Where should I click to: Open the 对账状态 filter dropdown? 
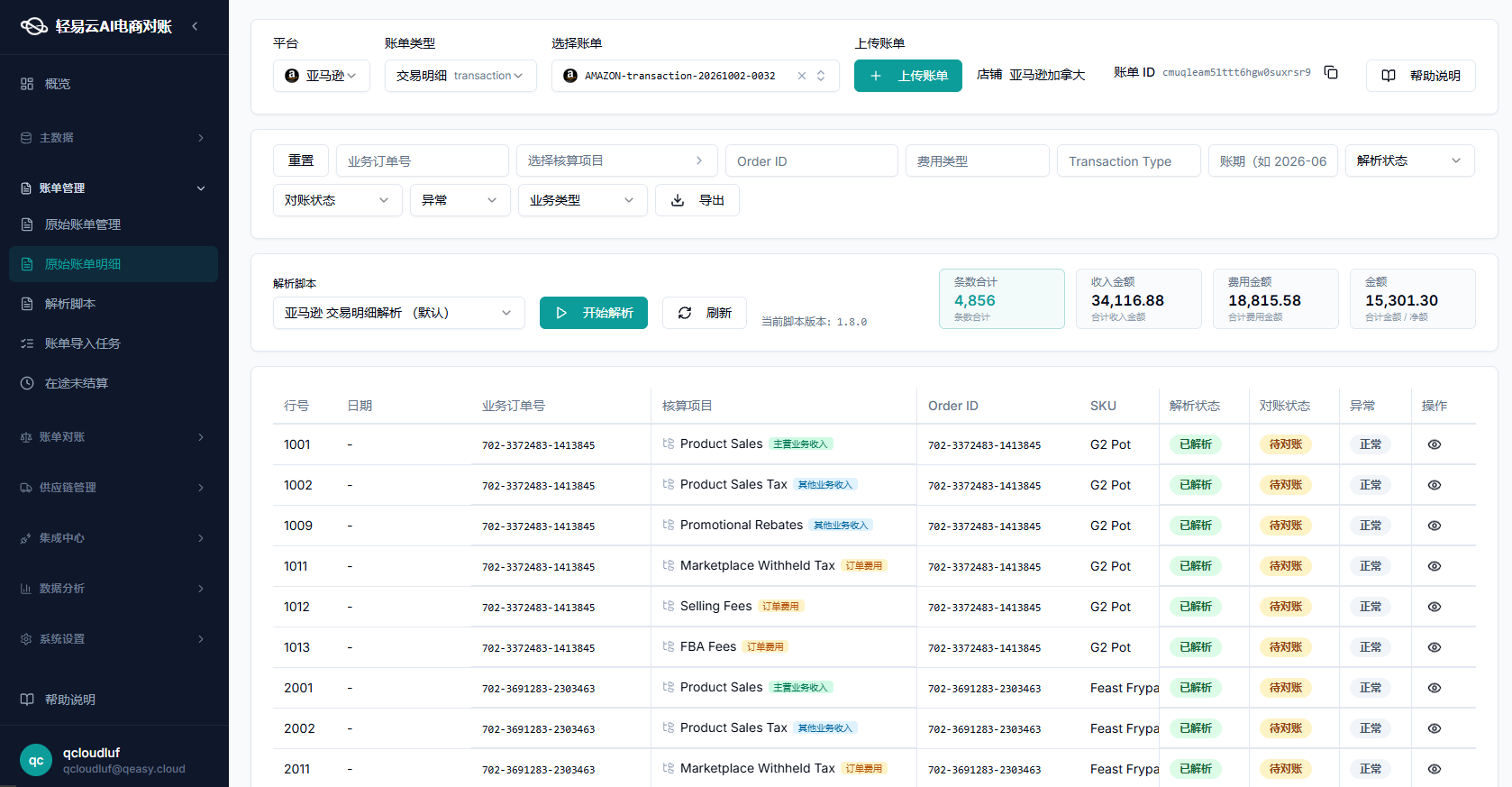(x=338, y=200)
